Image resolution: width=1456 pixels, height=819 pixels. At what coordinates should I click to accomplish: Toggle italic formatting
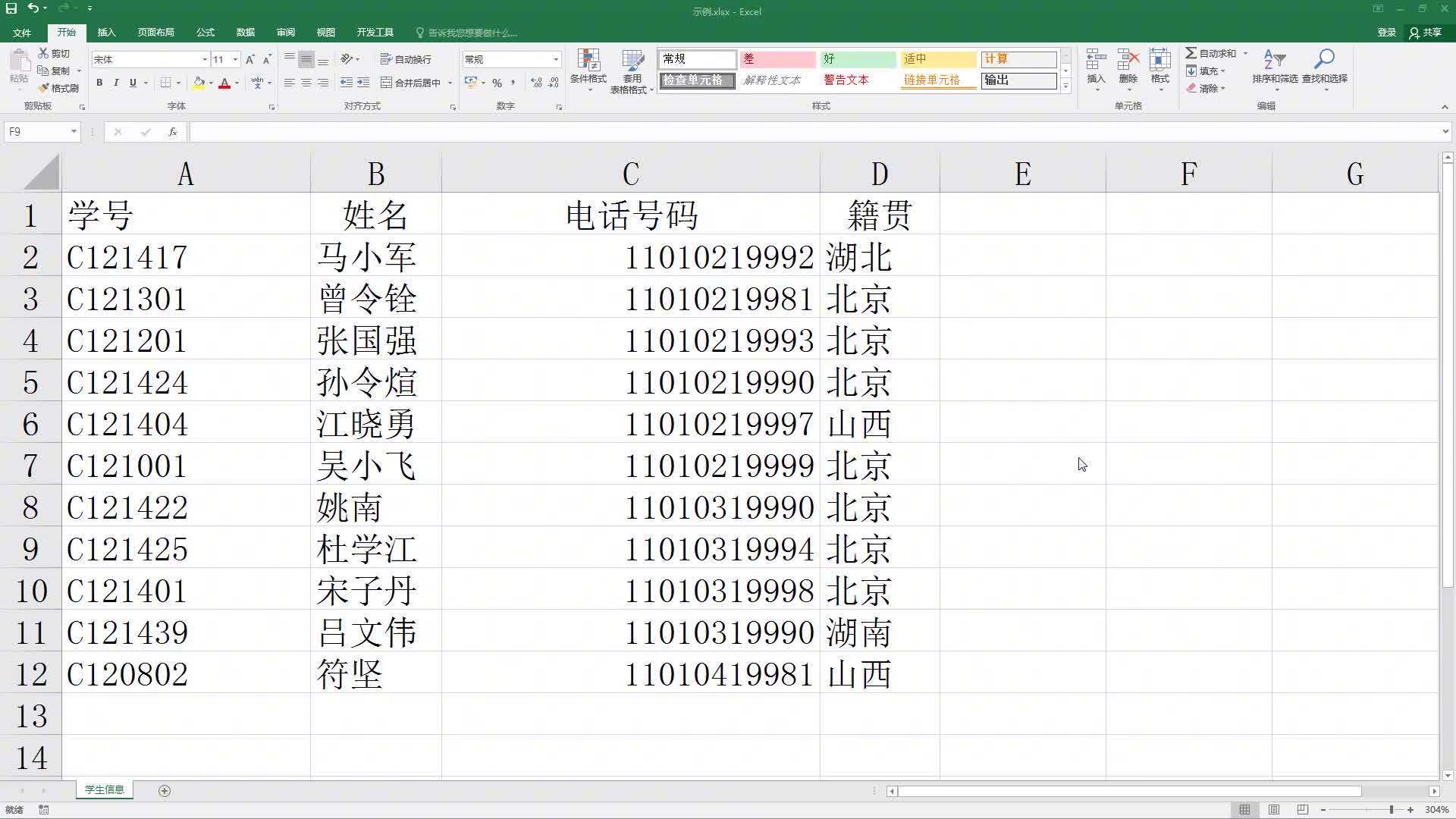tap(115, 83)
